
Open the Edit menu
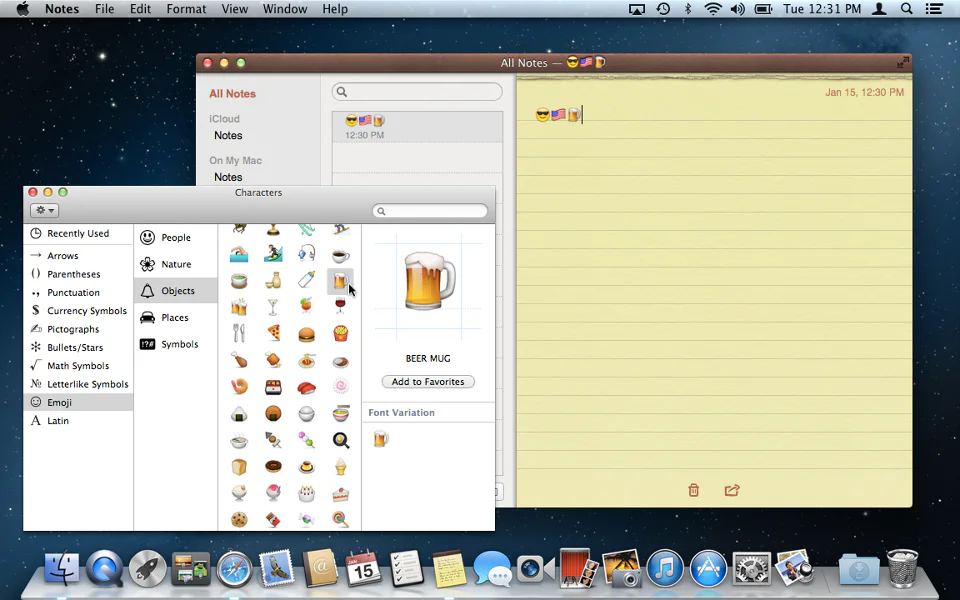coord(140,9)
